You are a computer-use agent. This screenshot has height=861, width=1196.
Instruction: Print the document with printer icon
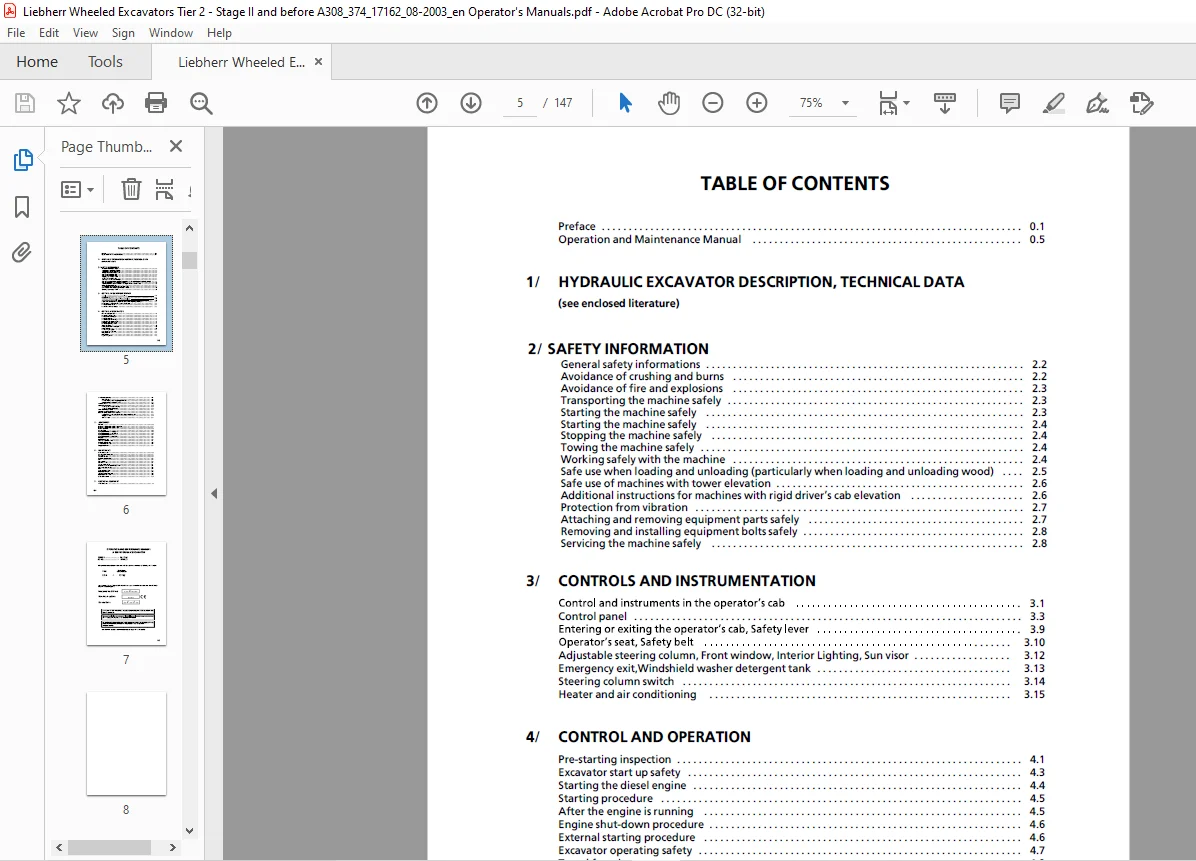coord(156,103)
